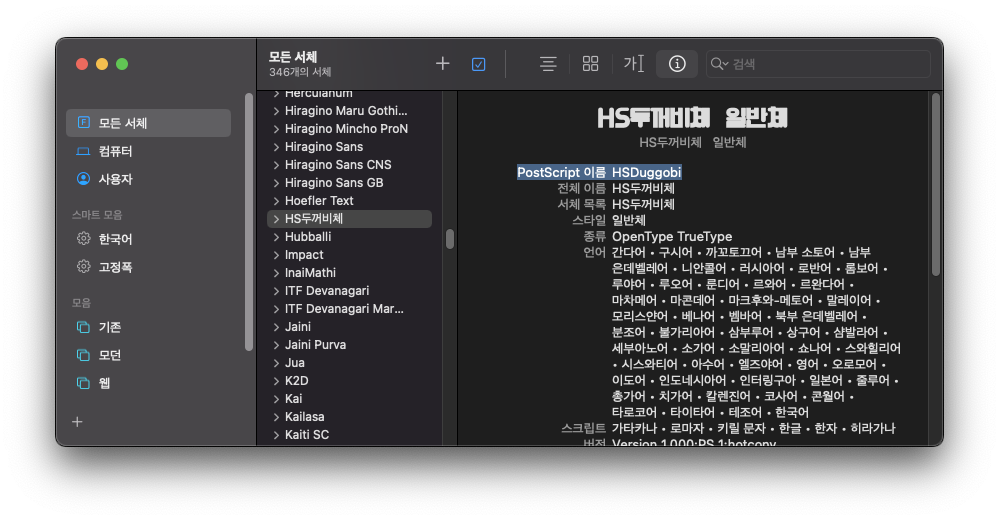Image resolution: width=999 pixels, height=520 pixels.
Task: Expand HS두꺼비체 family chevron
Action: [277, 219]
